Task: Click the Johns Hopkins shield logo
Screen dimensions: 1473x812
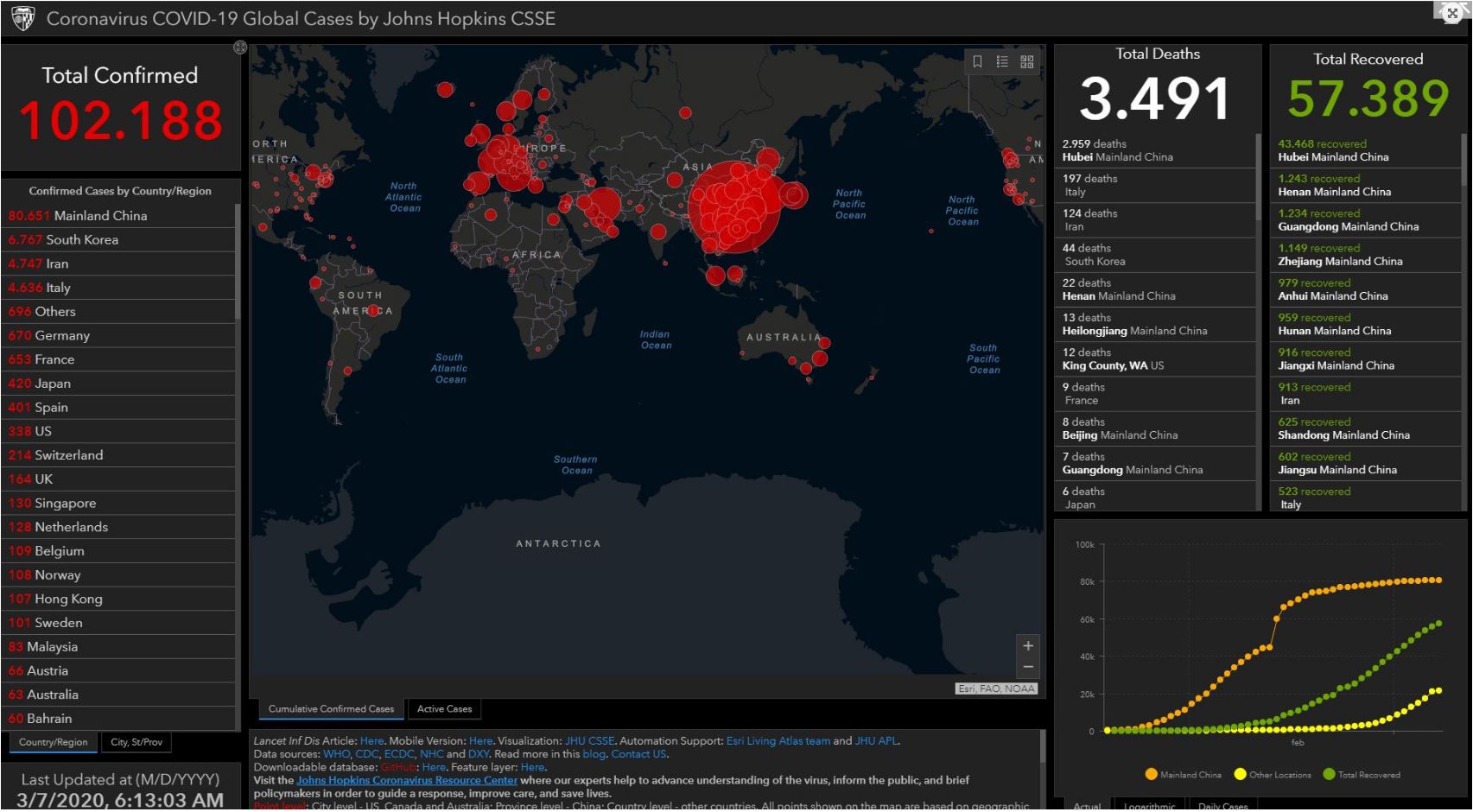Action: click(23, 18)
